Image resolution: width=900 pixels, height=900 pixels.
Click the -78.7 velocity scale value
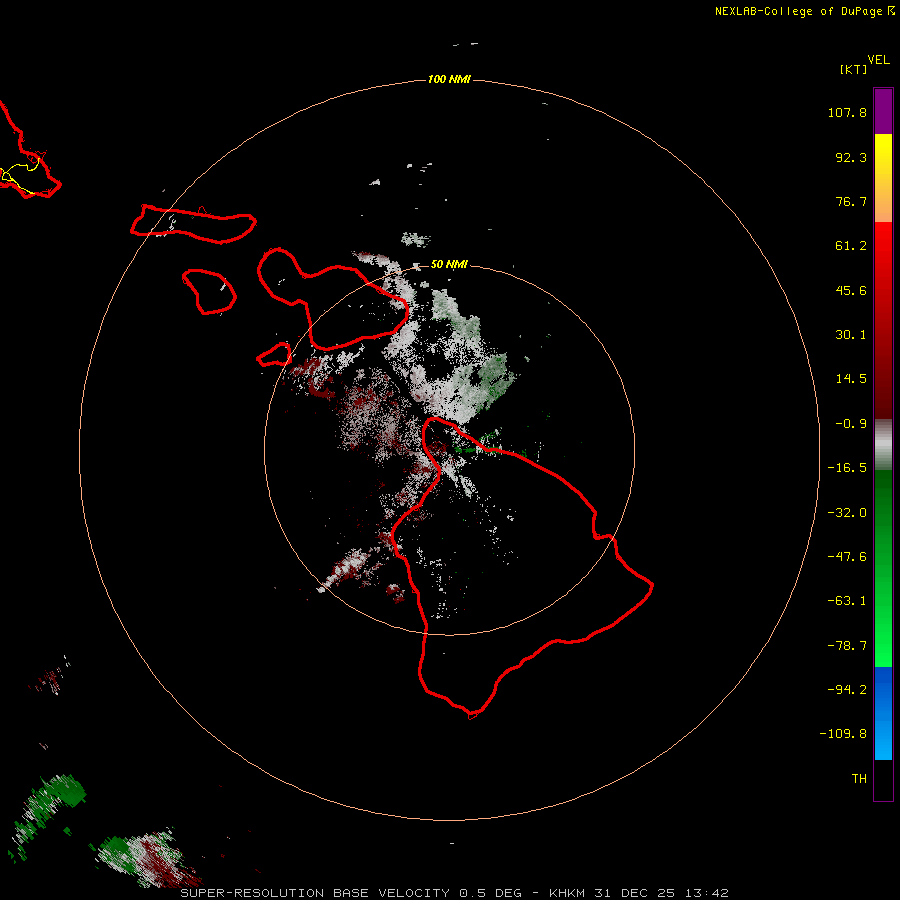tap(847, 646)
